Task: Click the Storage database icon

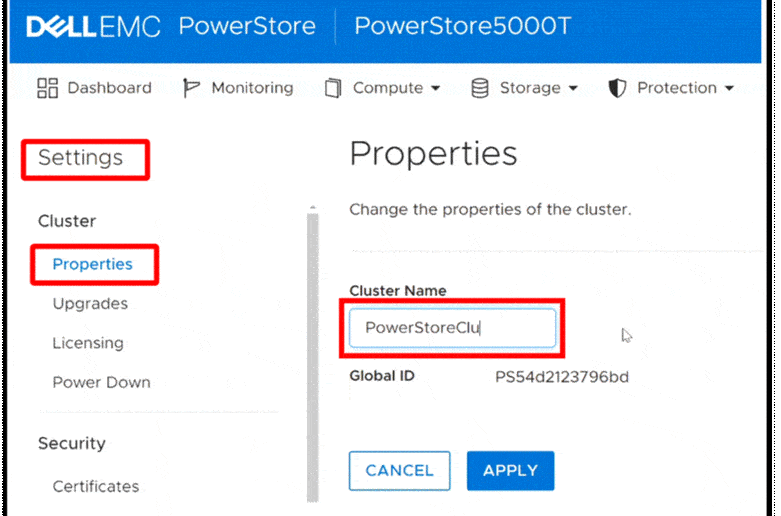Action: pos(480,89)
